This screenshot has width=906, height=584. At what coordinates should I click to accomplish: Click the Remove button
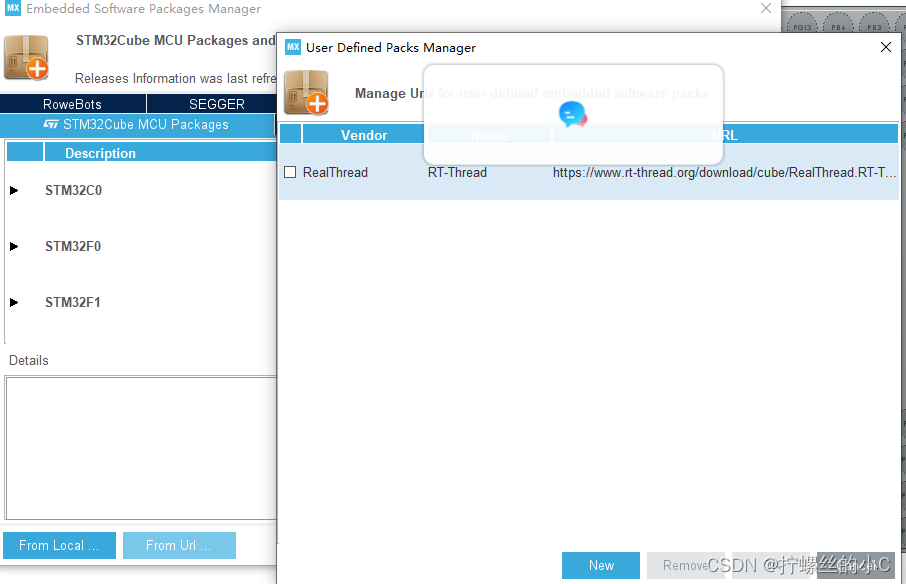click(x=685, y=565)
